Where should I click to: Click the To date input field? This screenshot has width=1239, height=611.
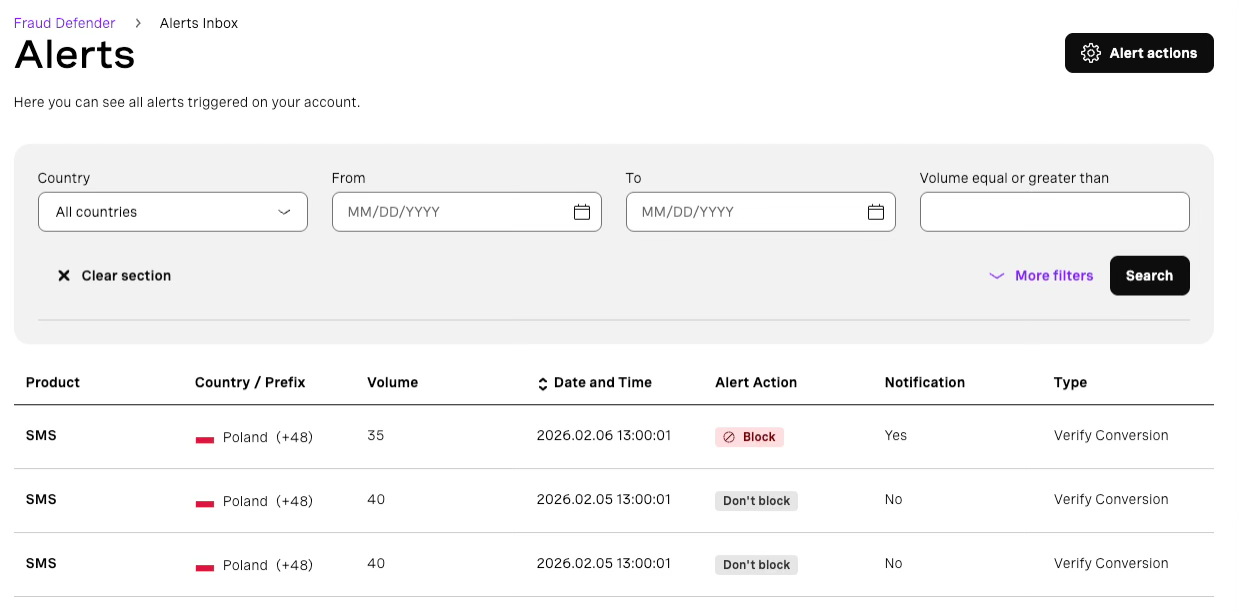coord(761,212)
